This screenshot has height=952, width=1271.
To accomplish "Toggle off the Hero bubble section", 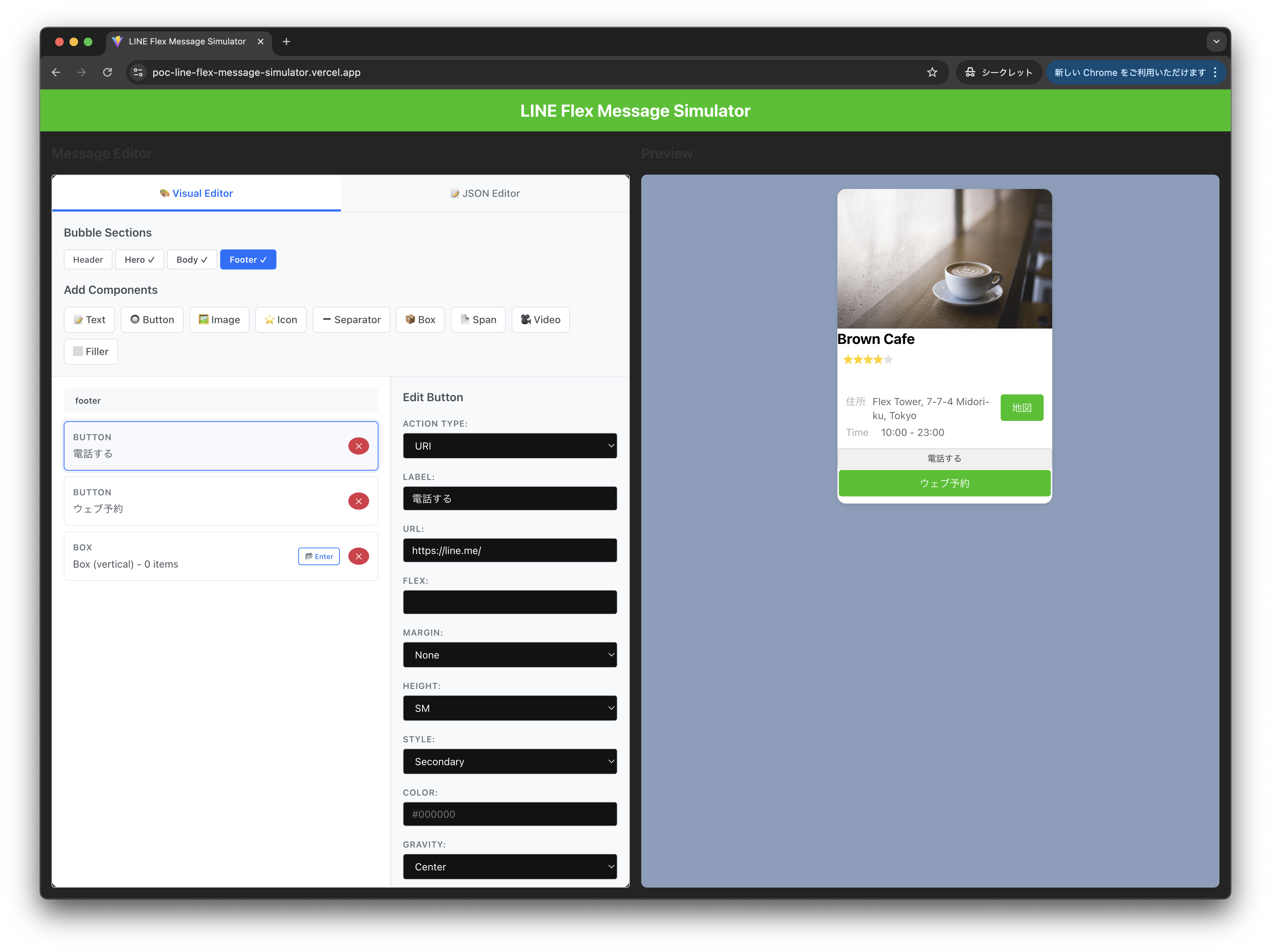I will (x=139, y=259).
